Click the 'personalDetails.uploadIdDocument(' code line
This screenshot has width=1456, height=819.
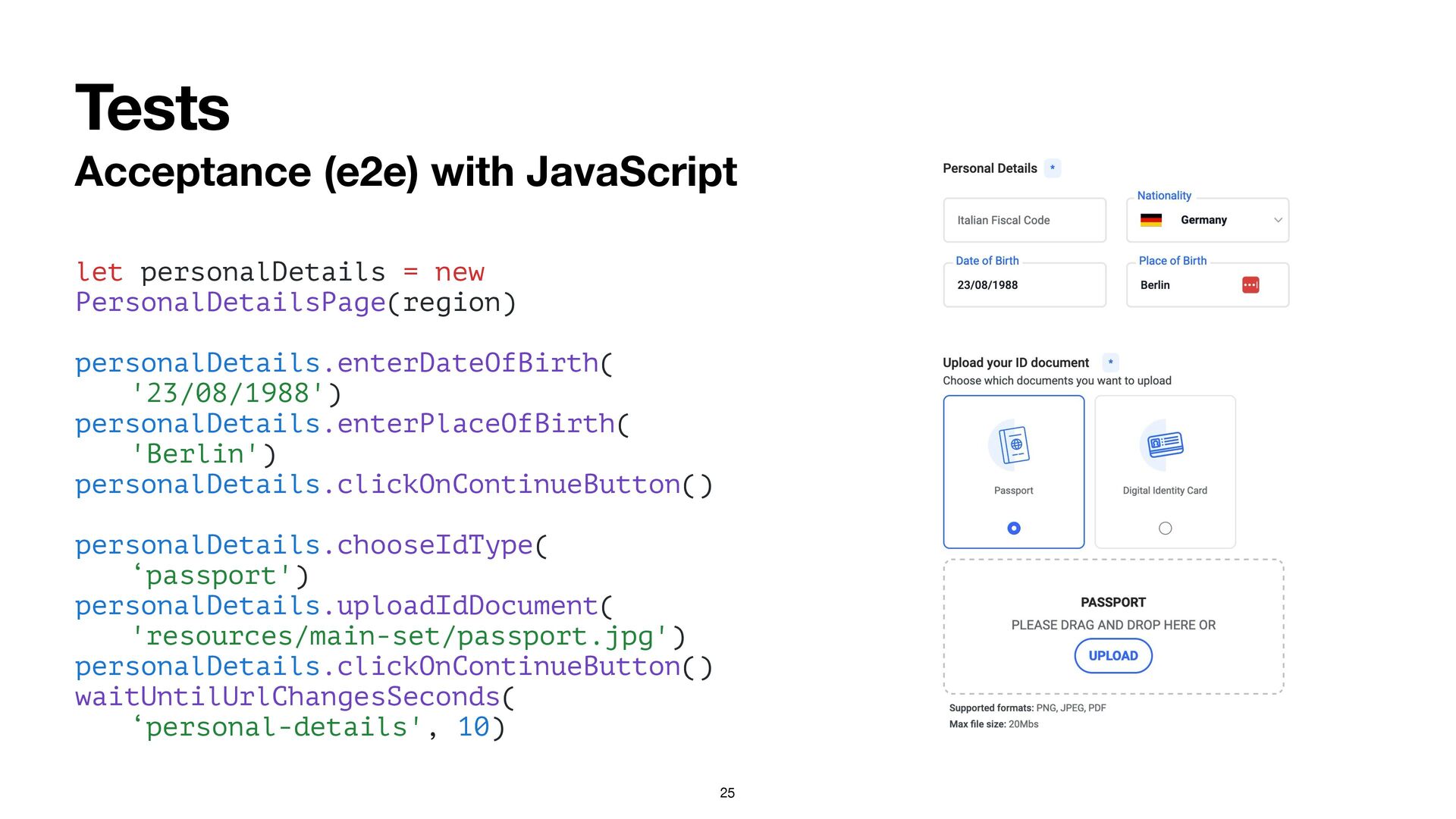[344, 606]
